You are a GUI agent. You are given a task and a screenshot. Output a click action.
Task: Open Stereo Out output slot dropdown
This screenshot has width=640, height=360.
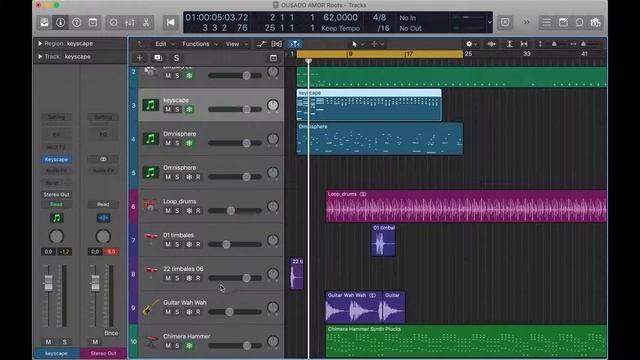coord(56,194)
